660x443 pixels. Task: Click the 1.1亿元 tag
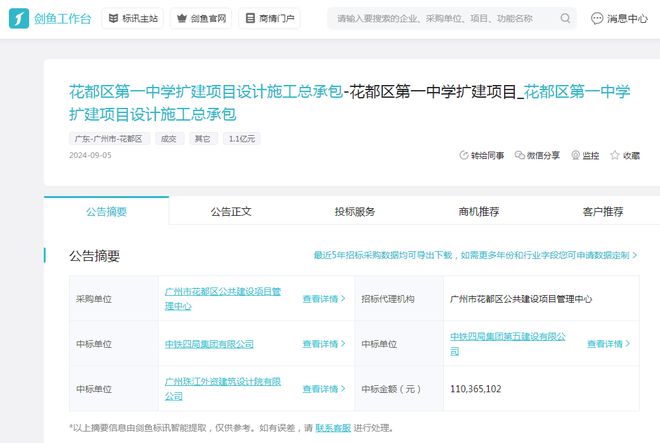pos(242,139)
